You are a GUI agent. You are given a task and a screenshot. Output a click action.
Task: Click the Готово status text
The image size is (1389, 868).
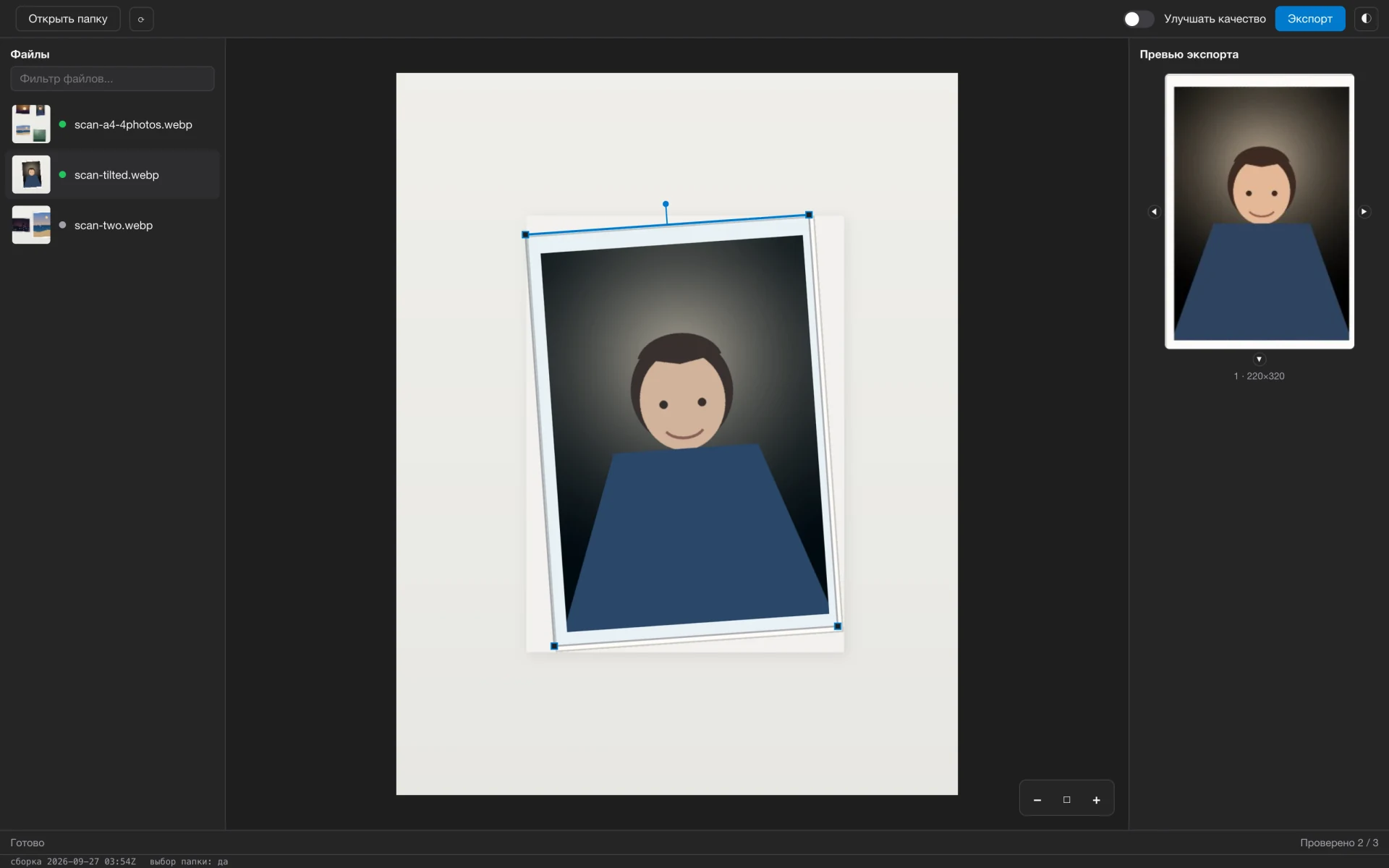pos(27,843)
